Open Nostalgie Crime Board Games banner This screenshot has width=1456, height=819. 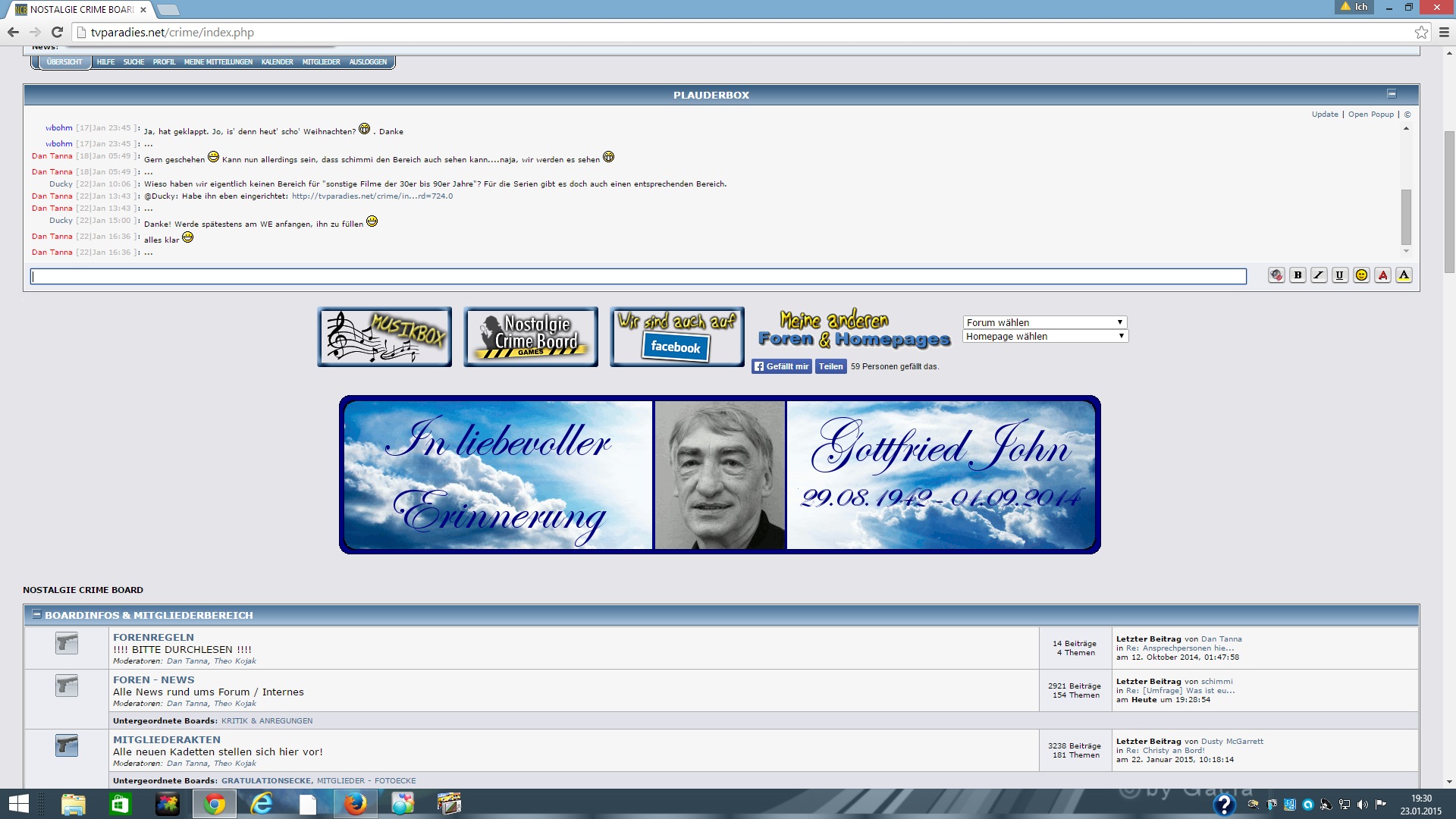[531, 337]
